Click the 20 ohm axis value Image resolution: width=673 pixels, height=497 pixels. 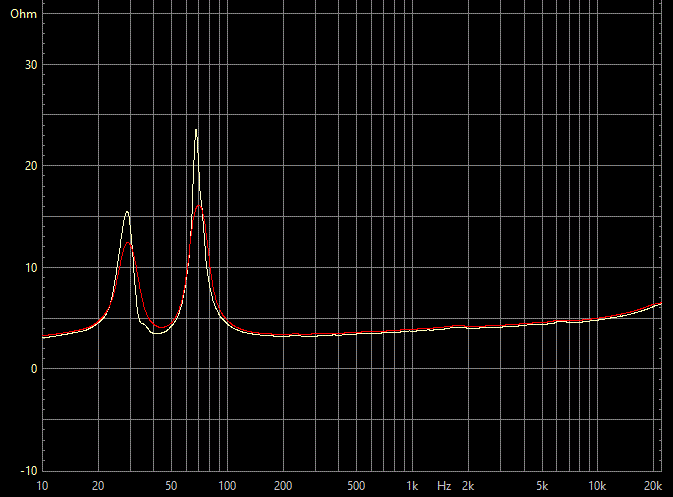(x=31, y=166)
